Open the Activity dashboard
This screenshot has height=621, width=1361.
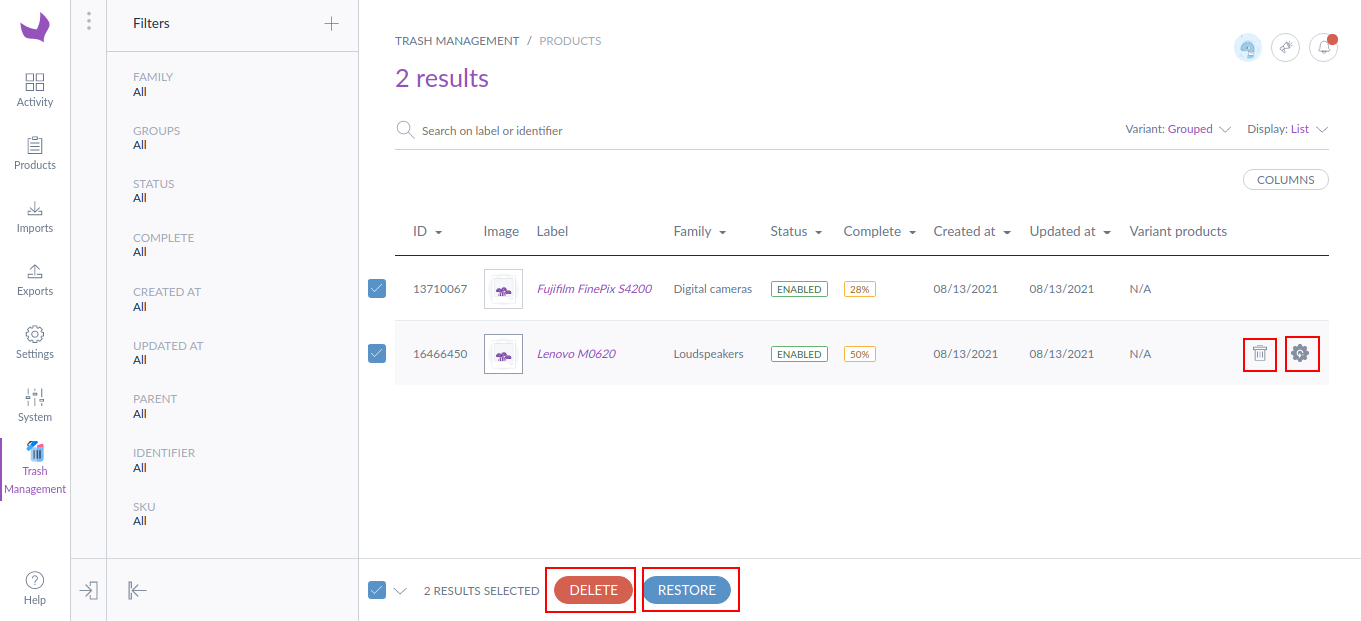(35, 90)
